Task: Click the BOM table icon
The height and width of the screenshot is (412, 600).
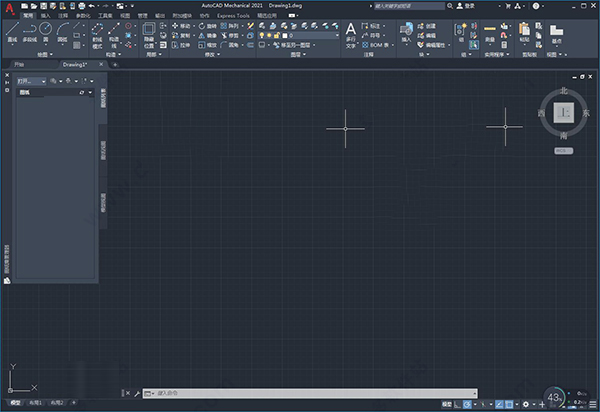Action: (x=365, y=45)
